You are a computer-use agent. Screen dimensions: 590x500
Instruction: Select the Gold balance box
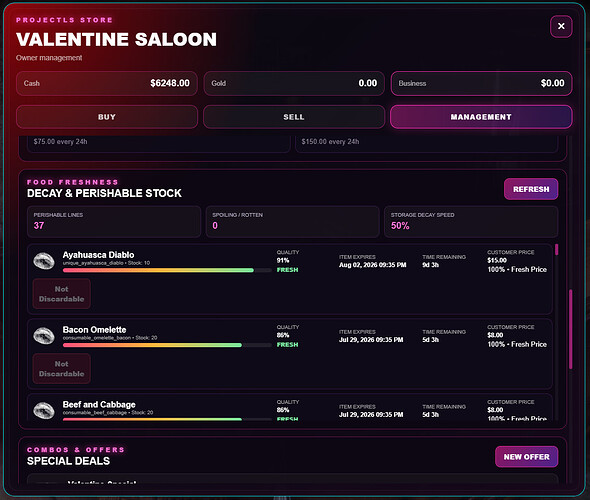pos(294,83)
